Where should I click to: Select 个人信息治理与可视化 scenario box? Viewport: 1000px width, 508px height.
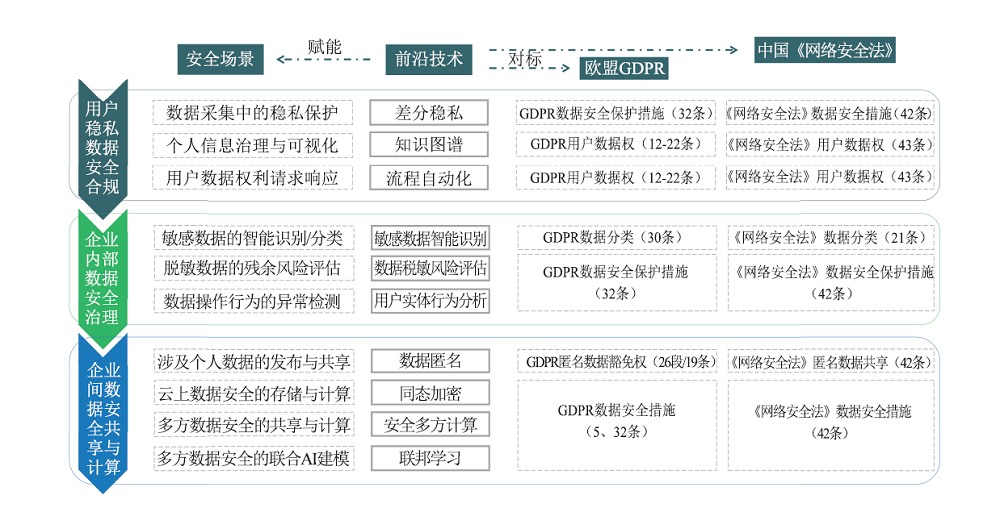[x=253, y=145]
